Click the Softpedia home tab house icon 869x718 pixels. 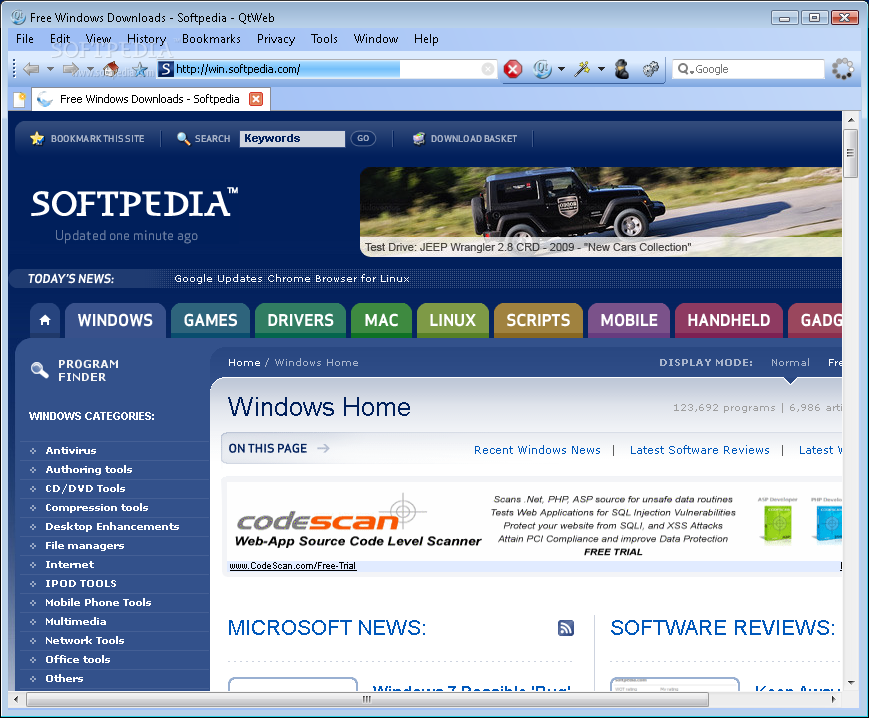(45, 320)
